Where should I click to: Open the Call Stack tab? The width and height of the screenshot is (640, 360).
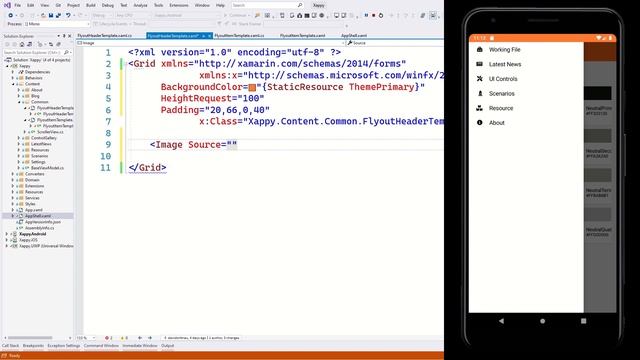(11, 346)
